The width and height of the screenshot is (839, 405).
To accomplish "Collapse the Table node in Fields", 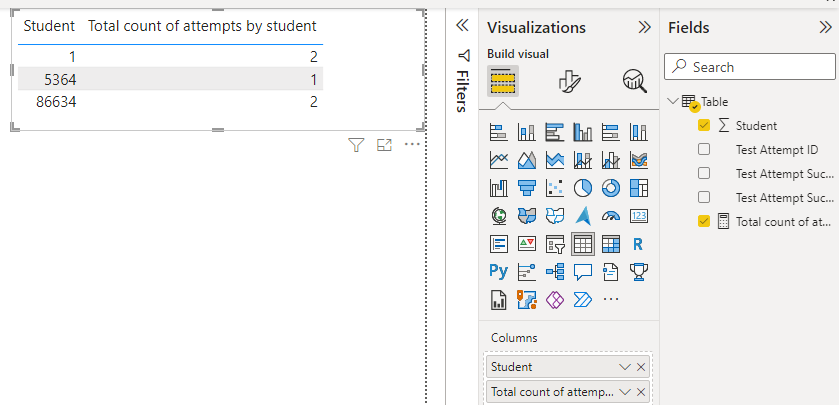I will tap(674, 101).
